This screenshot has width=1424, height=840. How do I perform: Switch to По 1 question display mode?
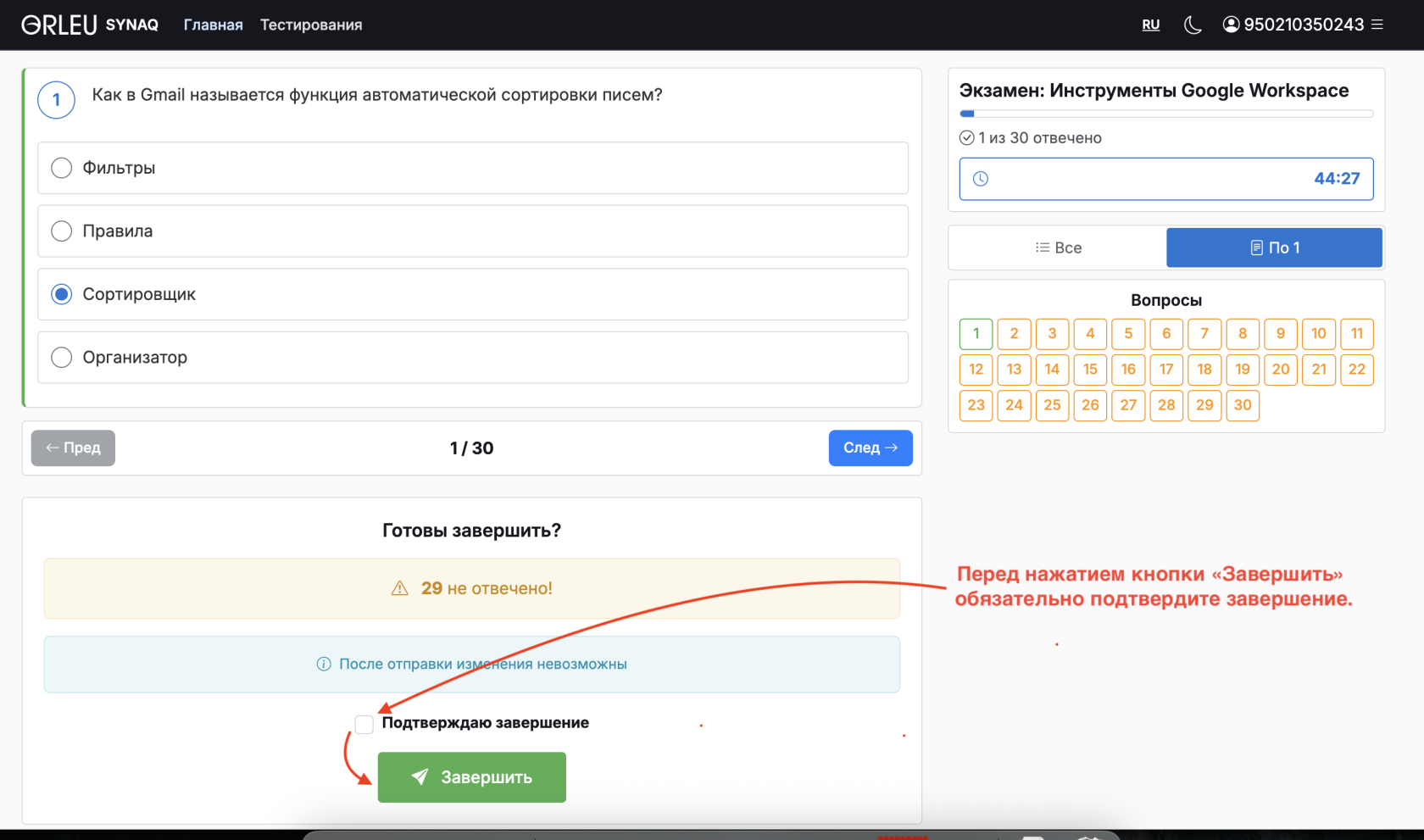1273,248
